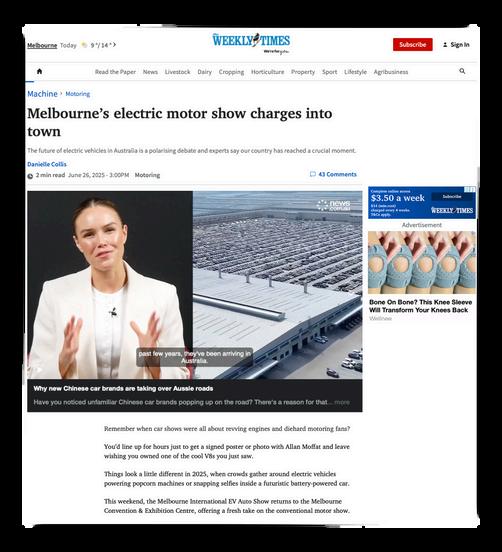Viewport: 502px width, 552px height.
Task: Expand video description with "more"
Action: tap(342, 402)
